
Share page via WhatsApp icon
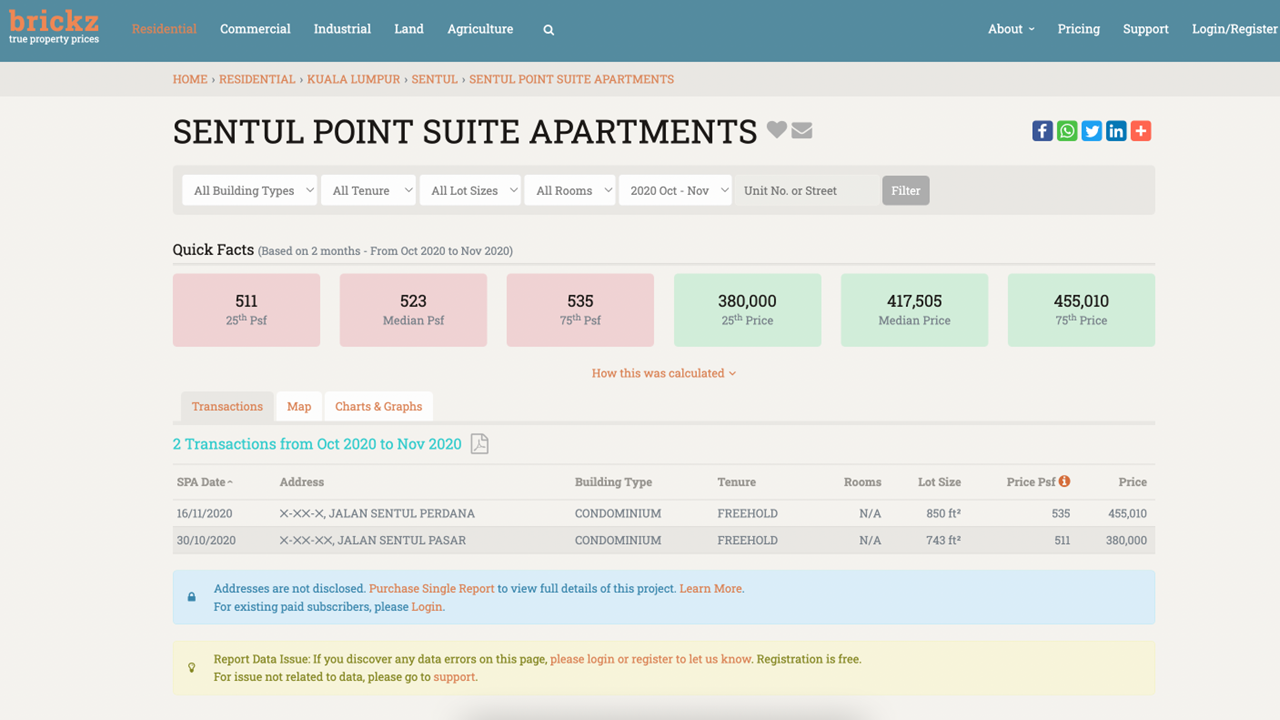1067,131
